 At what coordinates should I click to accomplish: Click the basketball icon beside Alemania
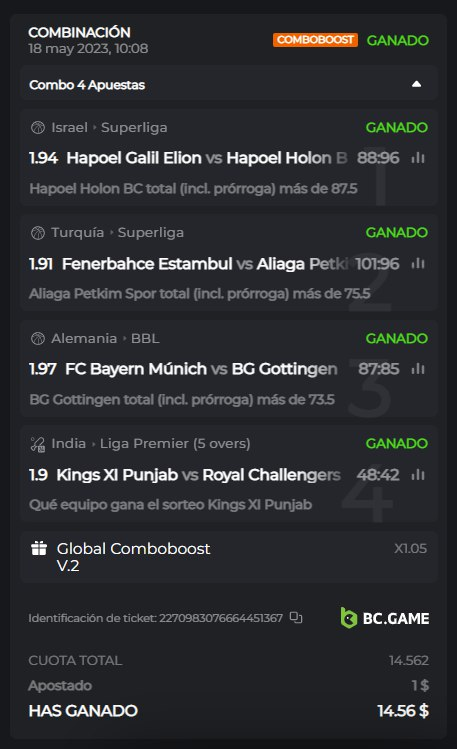(x=38, y=339)
